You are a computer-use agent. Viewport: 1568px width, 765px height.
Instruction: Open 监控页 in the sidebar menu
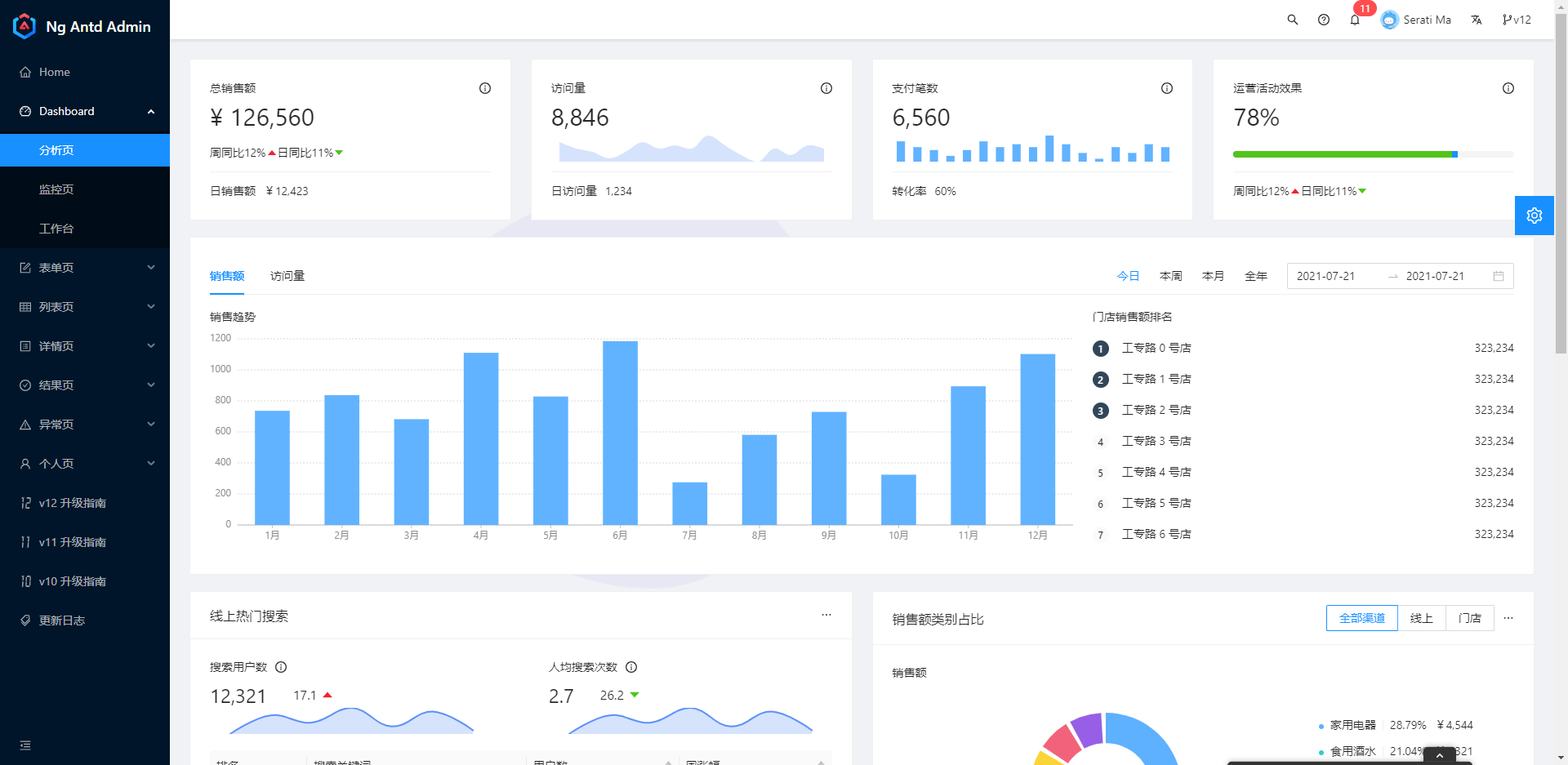56,189
